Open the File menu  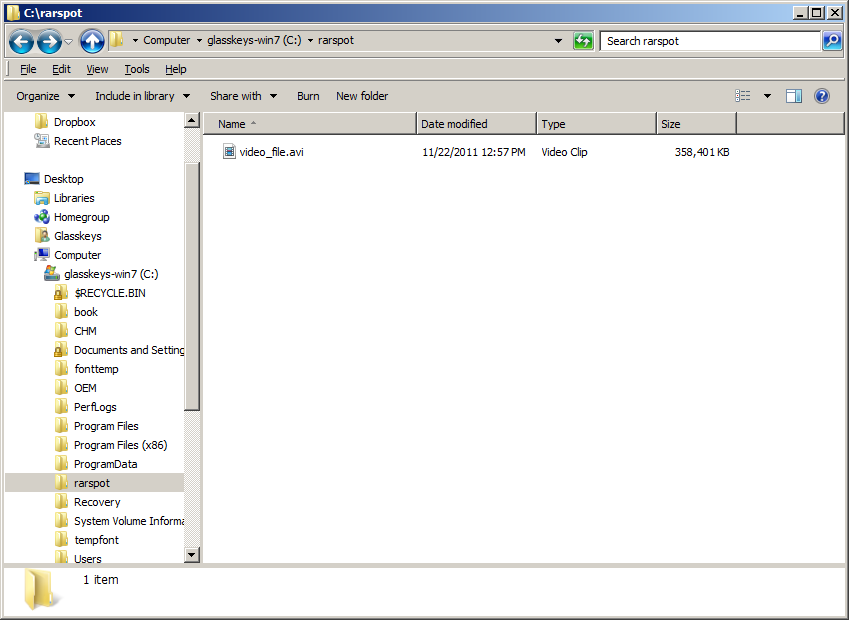pyautogui.click(x=28, y=69)
